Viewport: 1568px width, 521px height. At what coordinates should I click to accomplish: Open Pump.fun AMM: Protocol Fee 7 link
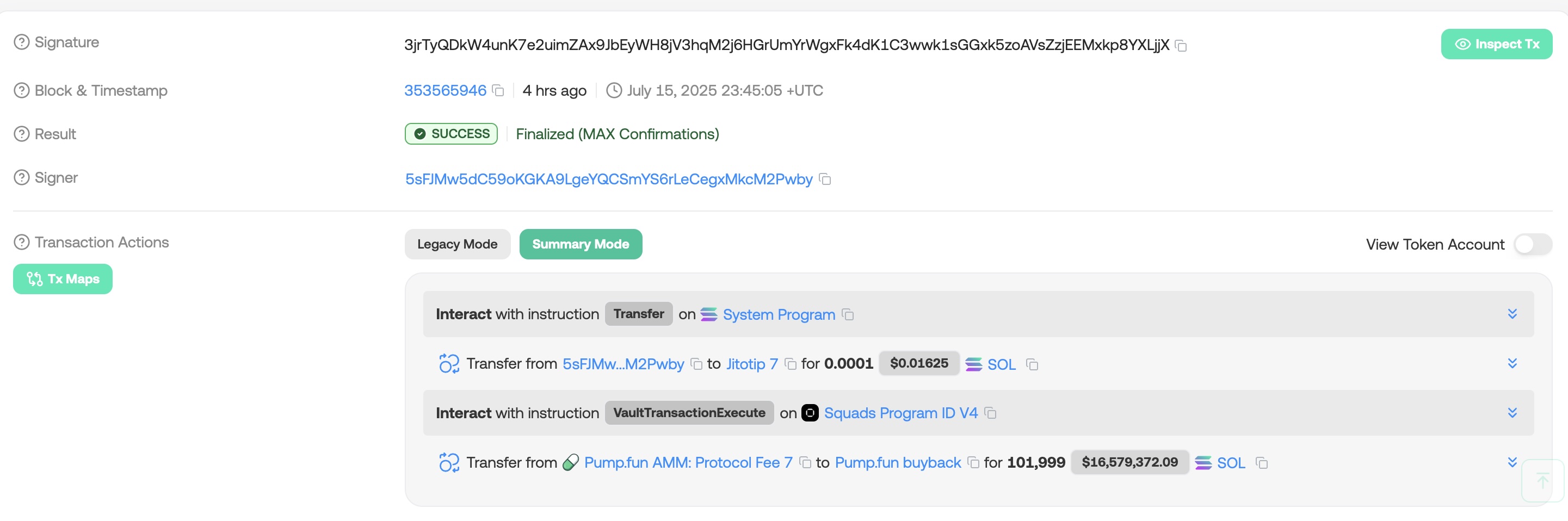688,463
